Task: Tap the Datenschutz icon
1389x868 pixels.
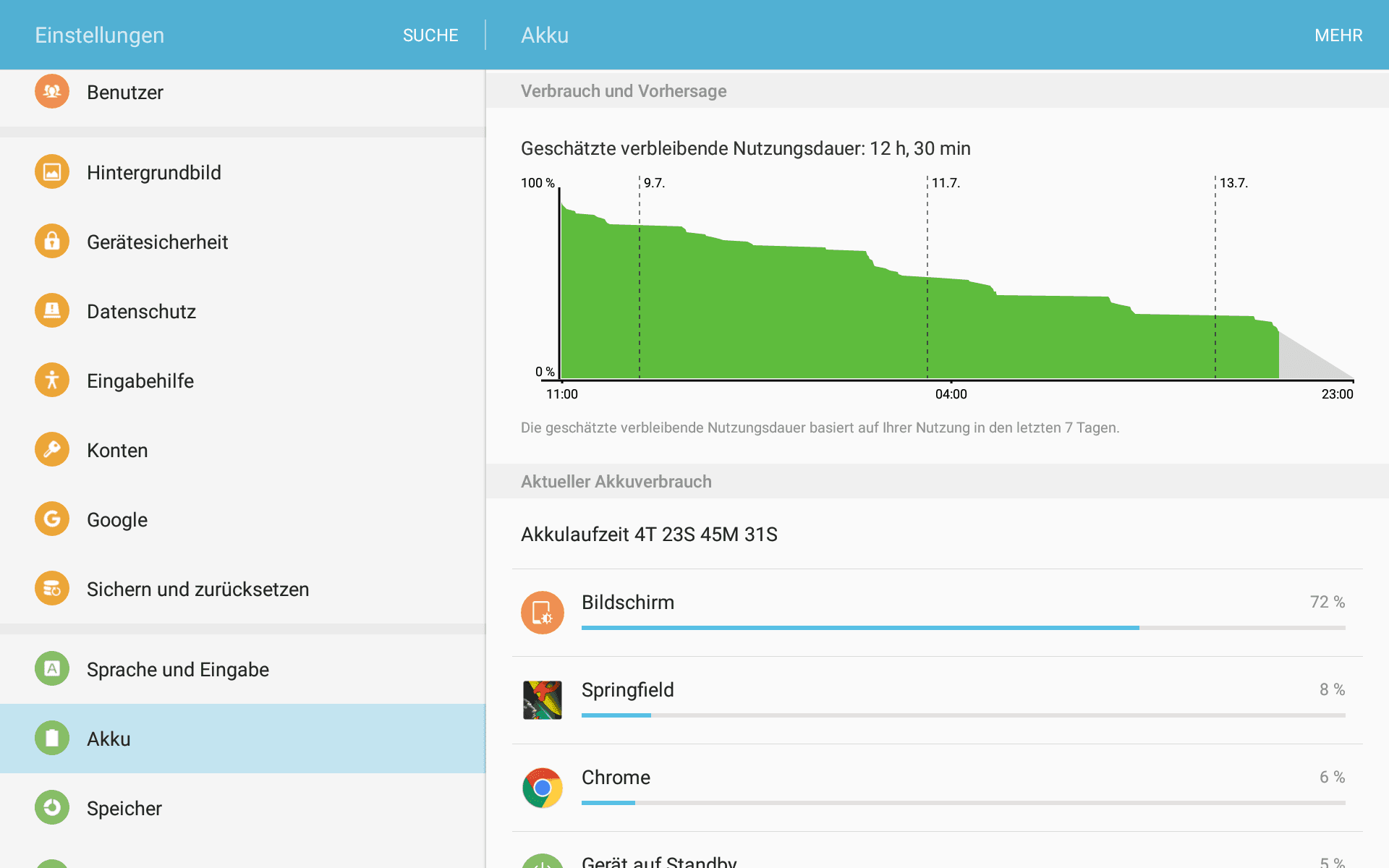Action: tap(52, 311)
